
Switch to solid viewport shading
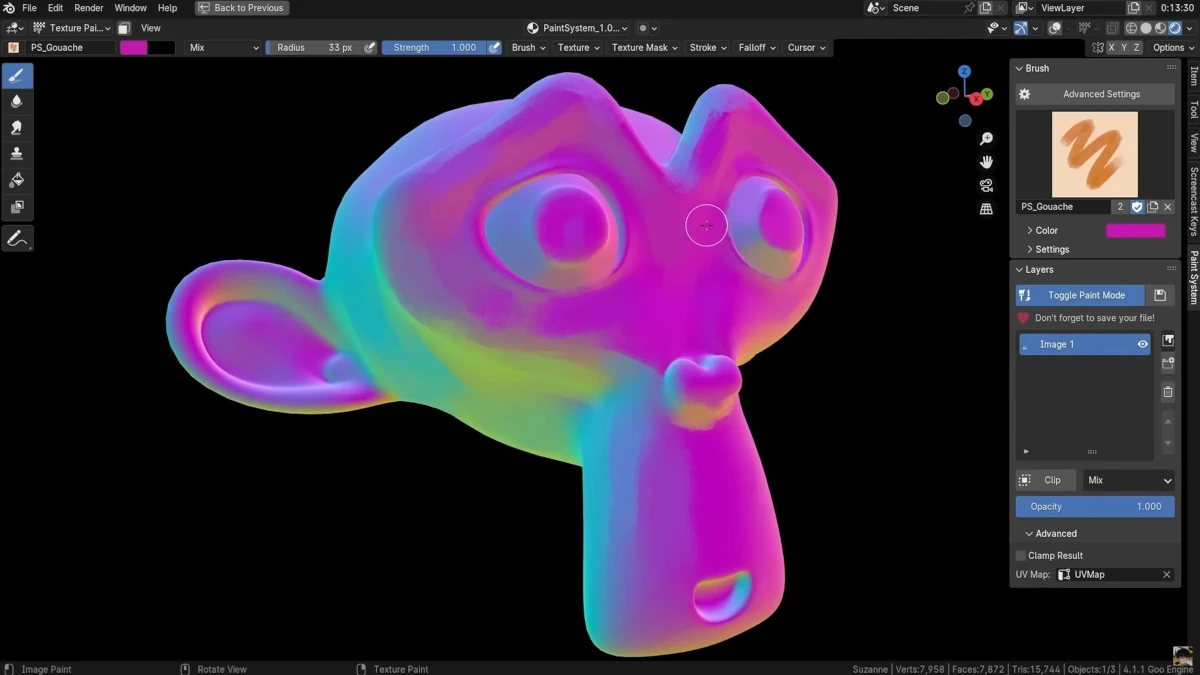point(1146,28)
